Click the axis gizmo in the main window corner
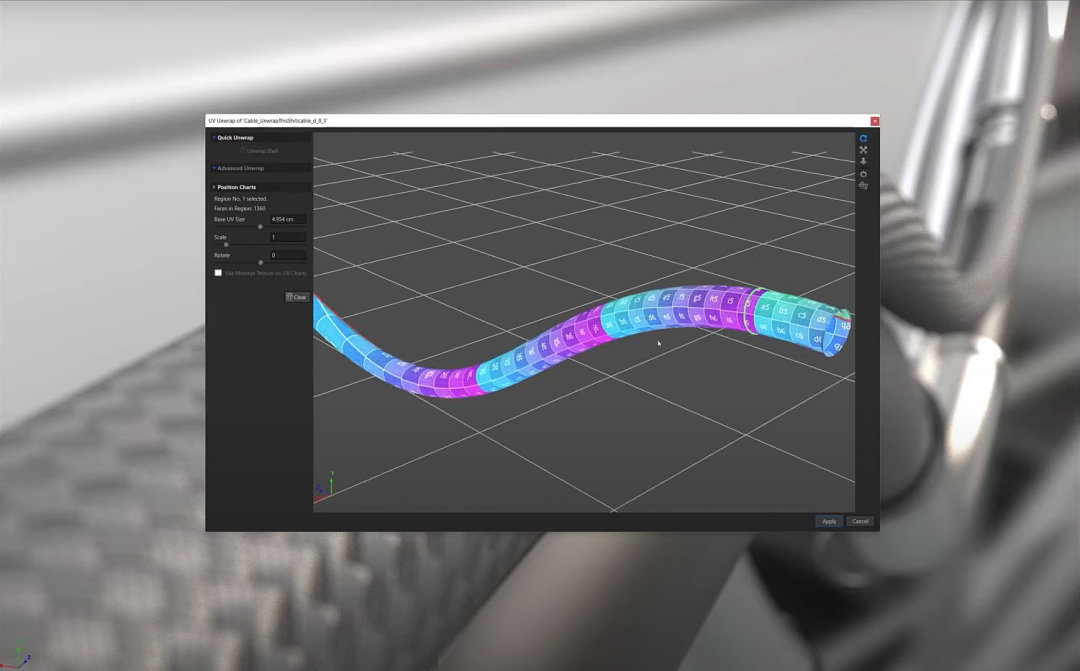Screen dimensions: 1080x671 [x=17, y=654]
